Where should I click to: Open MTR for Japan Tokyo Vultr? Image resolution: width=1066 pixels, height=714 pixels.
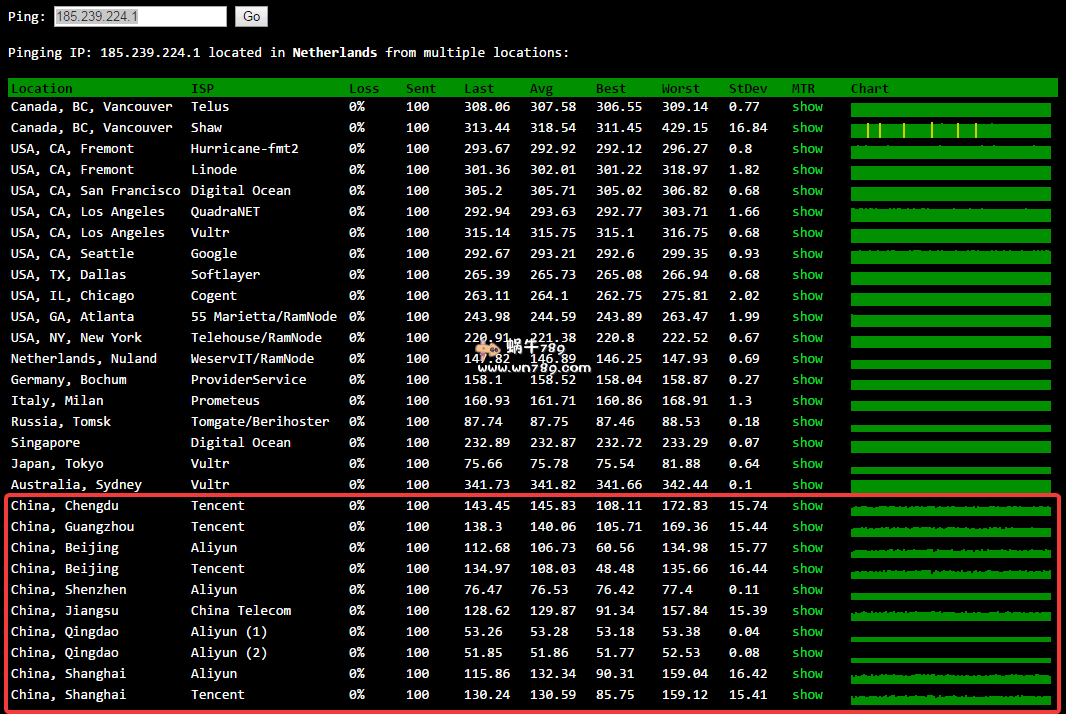[807, 464]
